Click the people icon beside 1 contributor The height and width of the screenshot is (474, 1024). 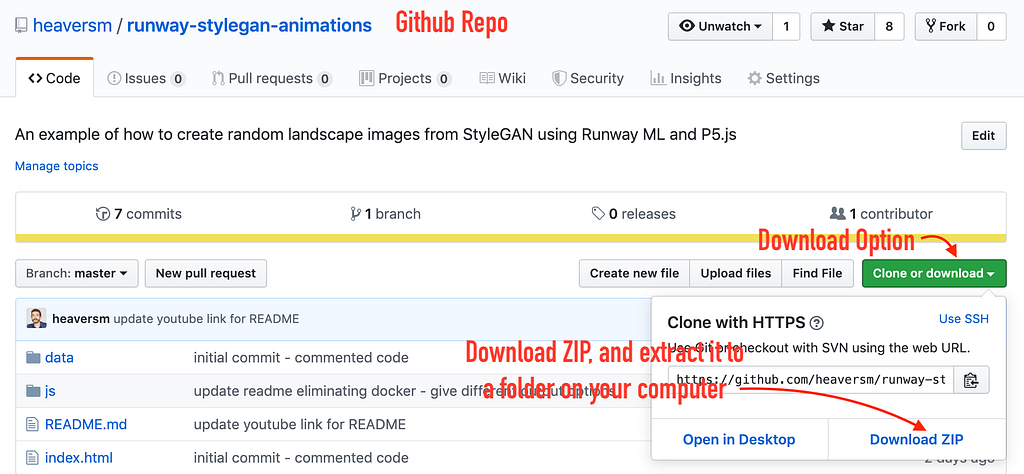(837, 213)
